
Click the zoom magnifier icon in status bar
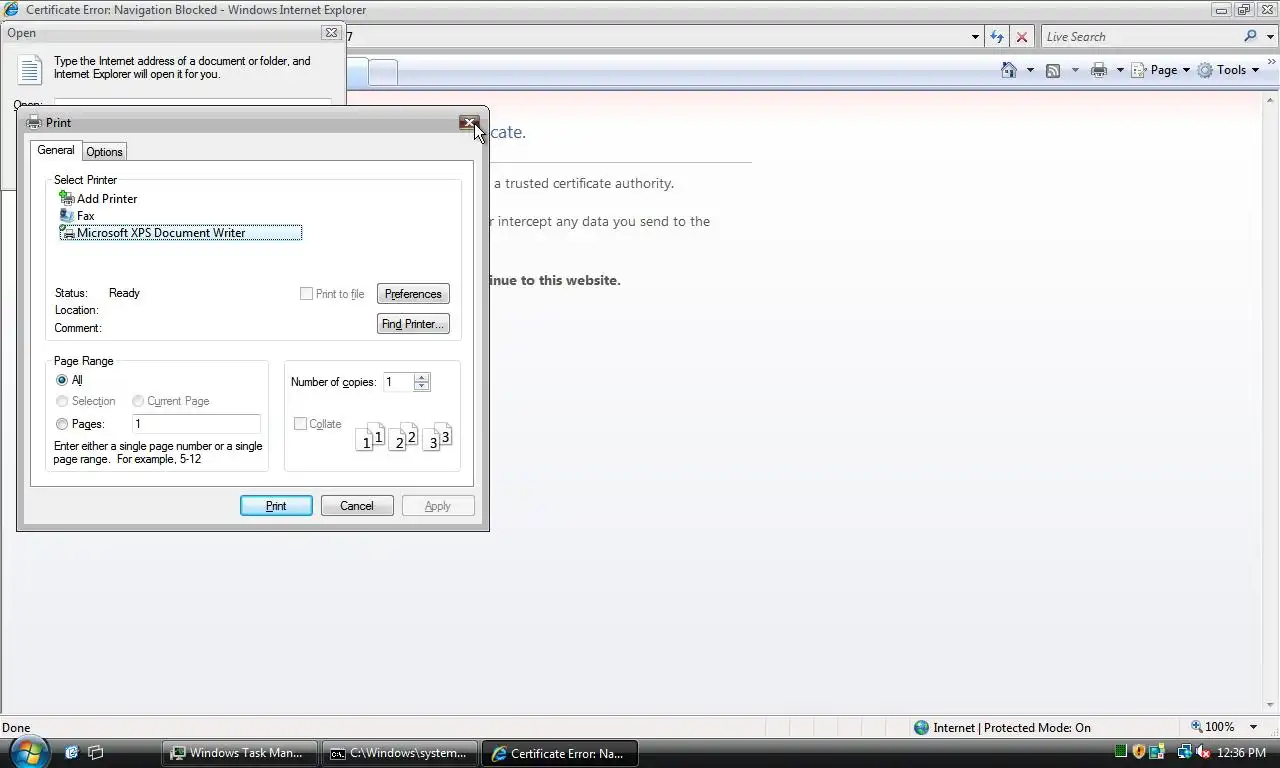coord(1197,727)
